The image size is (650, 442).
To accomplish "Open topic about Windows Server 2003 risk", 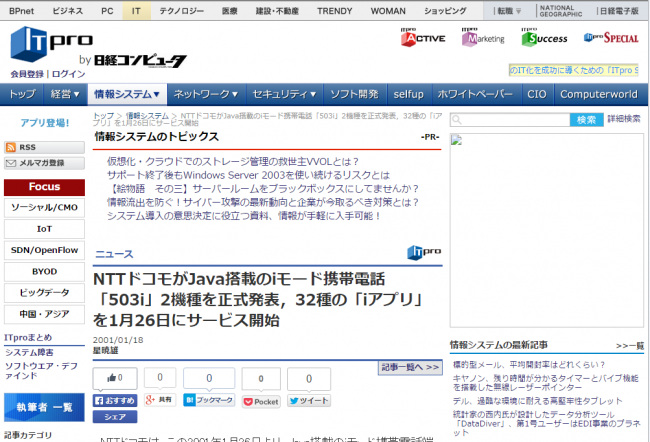I will 248,175.
